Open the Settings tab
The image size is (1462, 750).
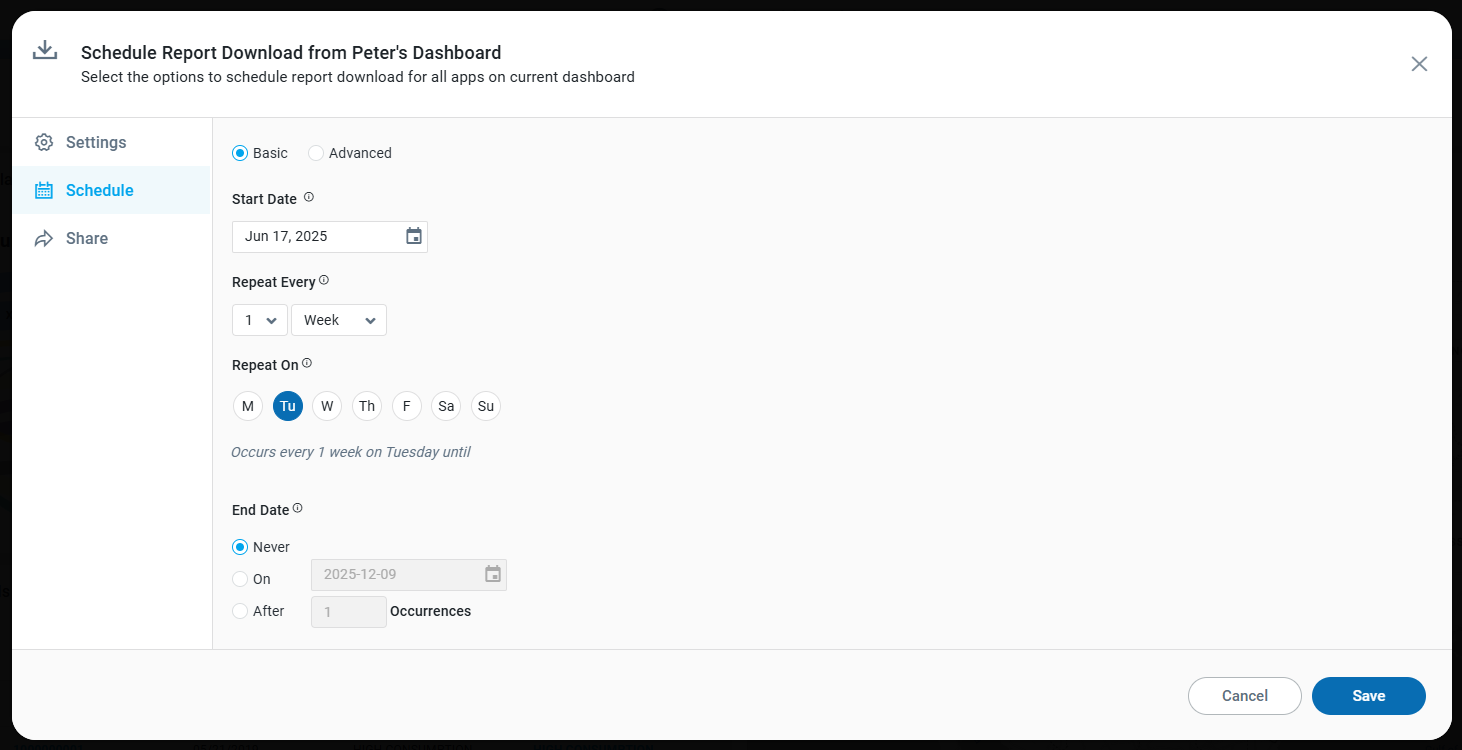tap(96, 142)
